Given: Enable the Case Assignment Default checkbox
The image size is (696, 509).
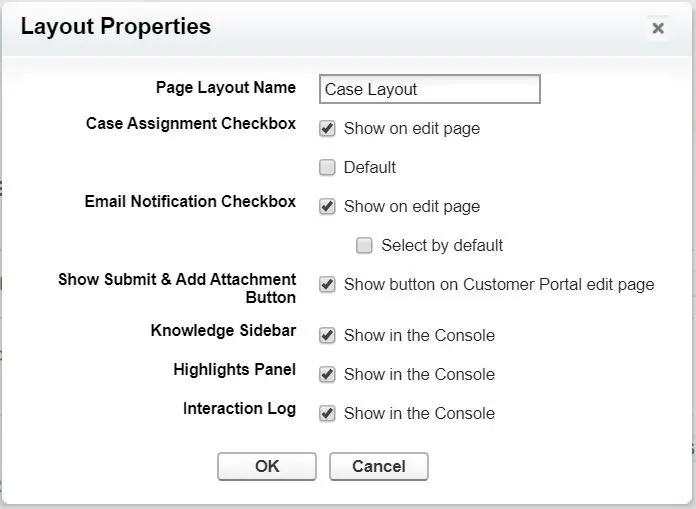Looking at the screenshot, I should pyautogui.click(x=327, y=168).
